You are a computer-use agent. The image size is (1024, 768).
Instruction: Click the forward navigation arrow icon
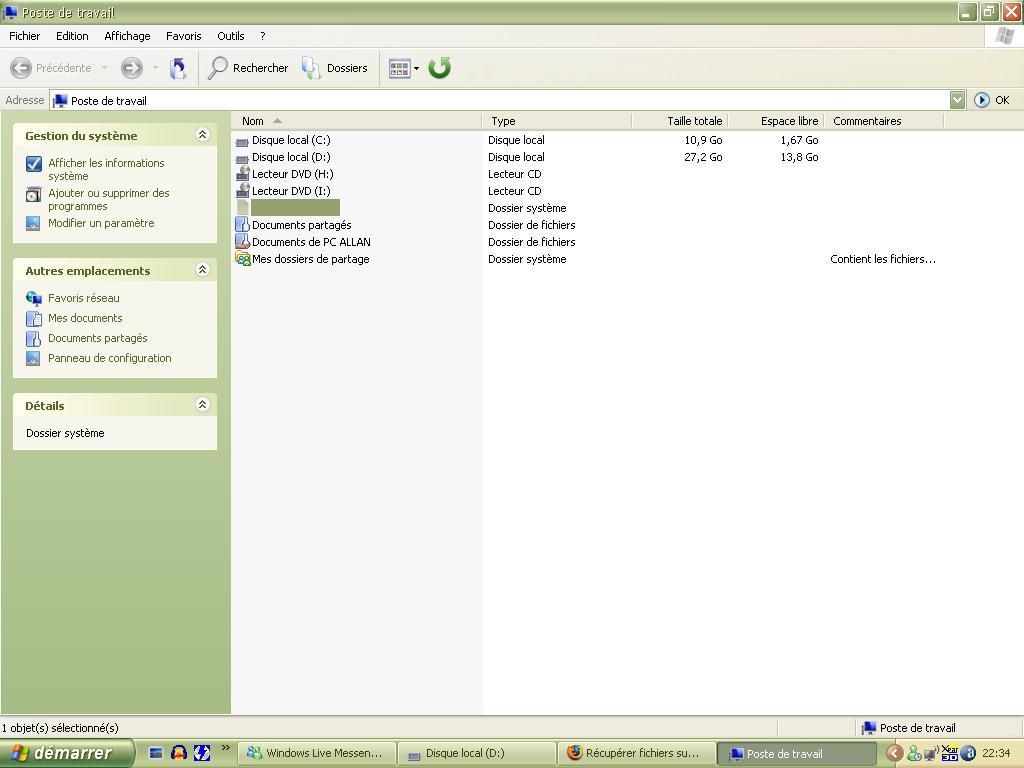pyautogui.click(x=132, y=68)
